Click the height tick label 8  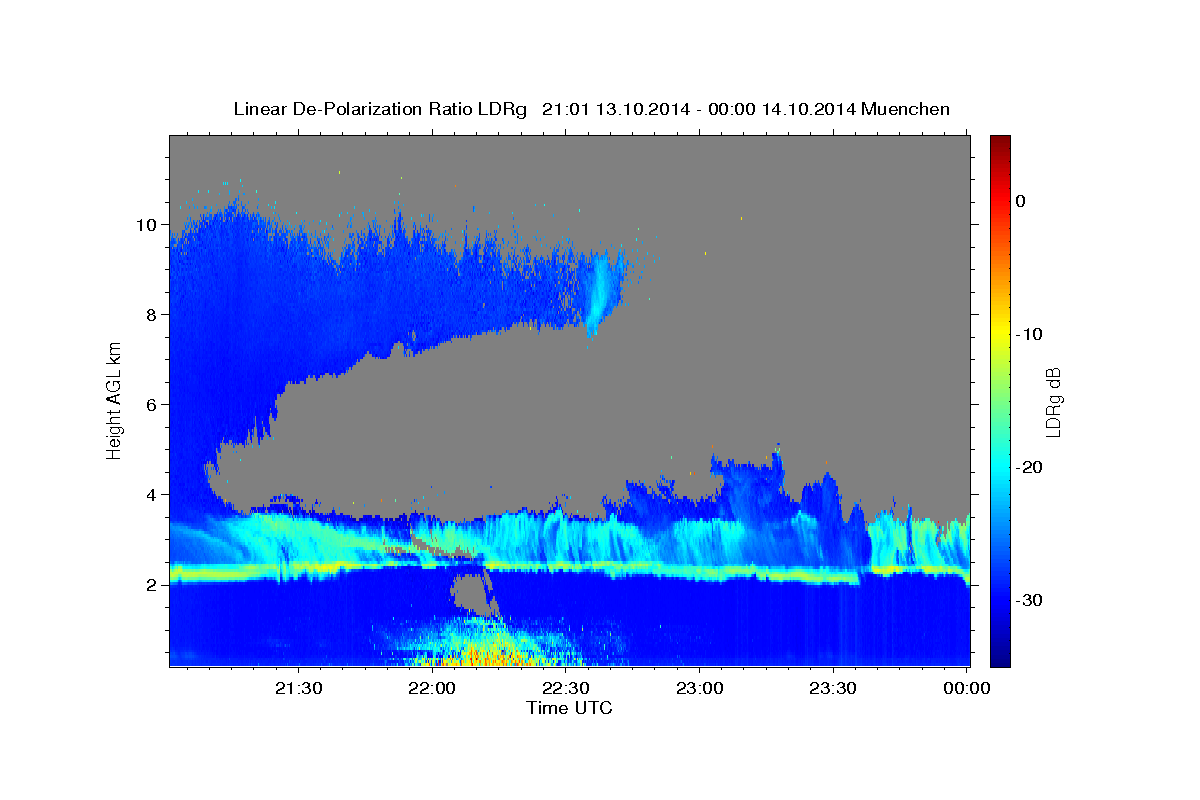click(154, 314)
